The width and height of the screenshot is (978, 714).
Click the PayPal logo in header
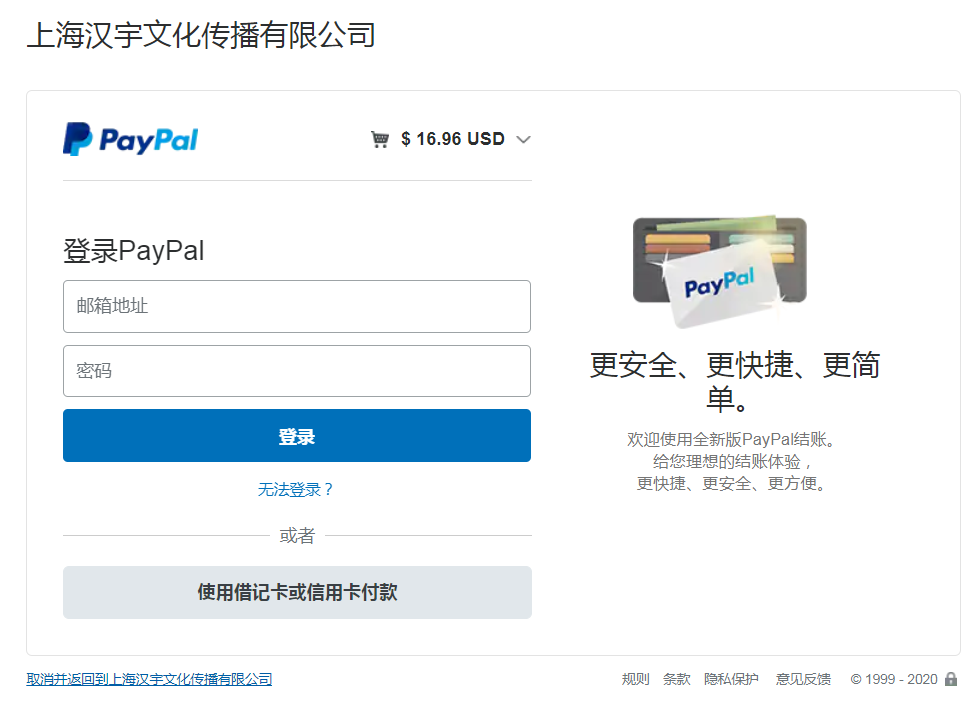[130, 139]
